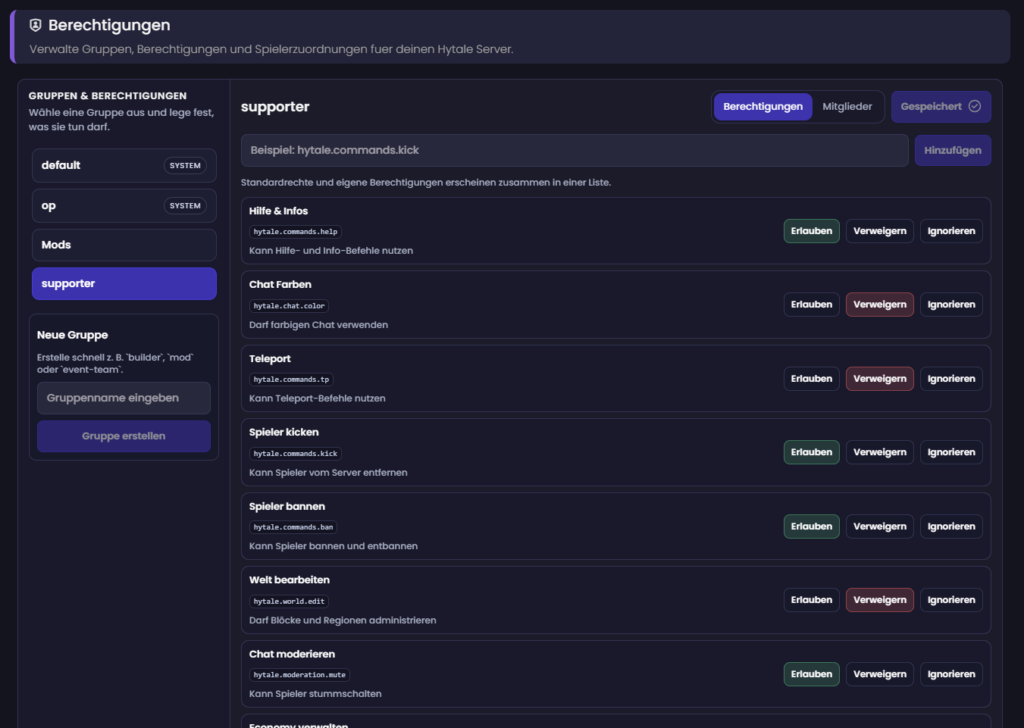Deny Chat moderieren with Verweigern

click(879, 674)
